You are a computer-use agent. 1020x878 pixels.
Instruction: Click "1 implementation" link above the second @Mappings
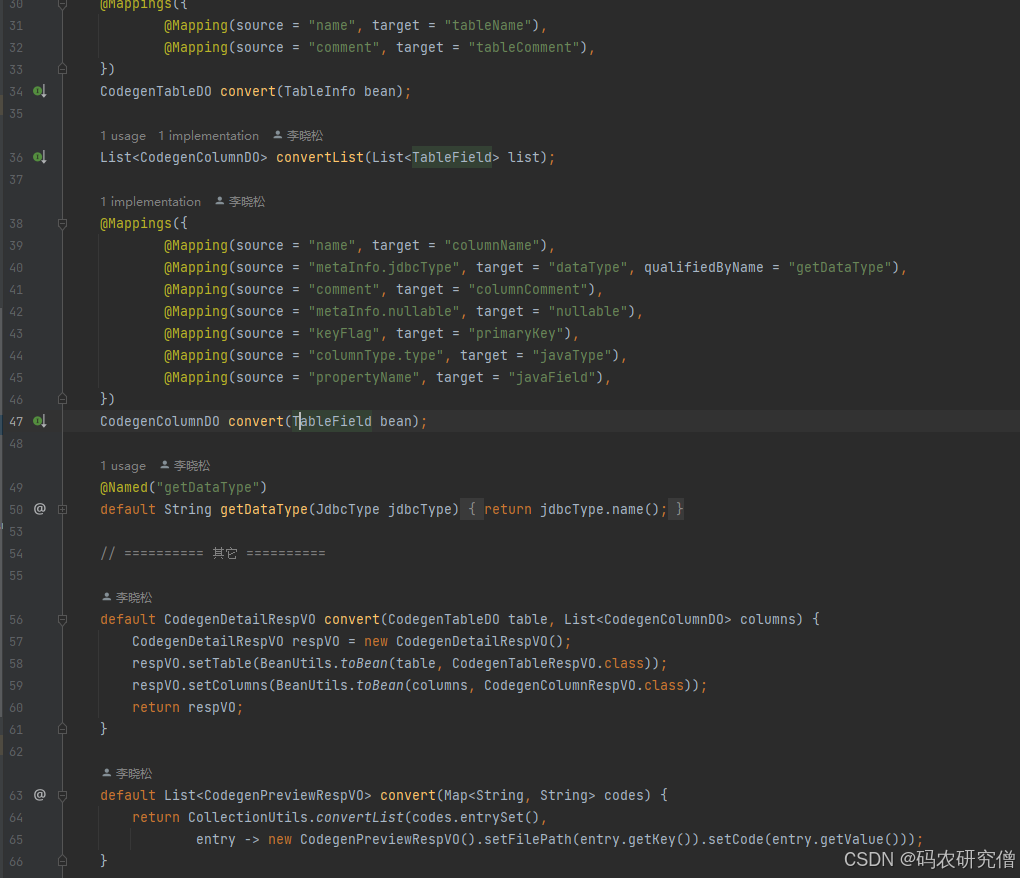tap(150, 201)
